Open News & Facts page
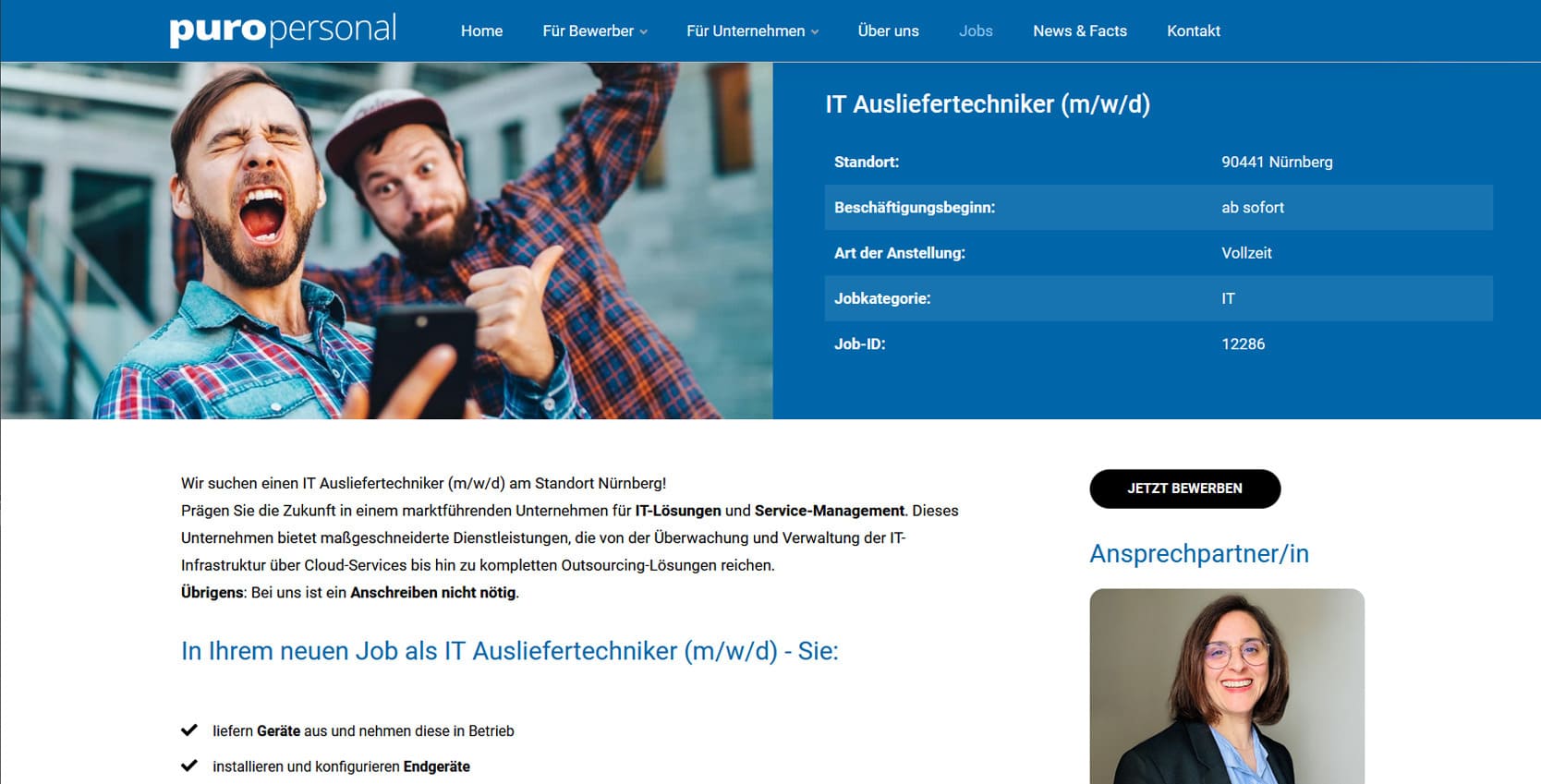 point(1079,31)
